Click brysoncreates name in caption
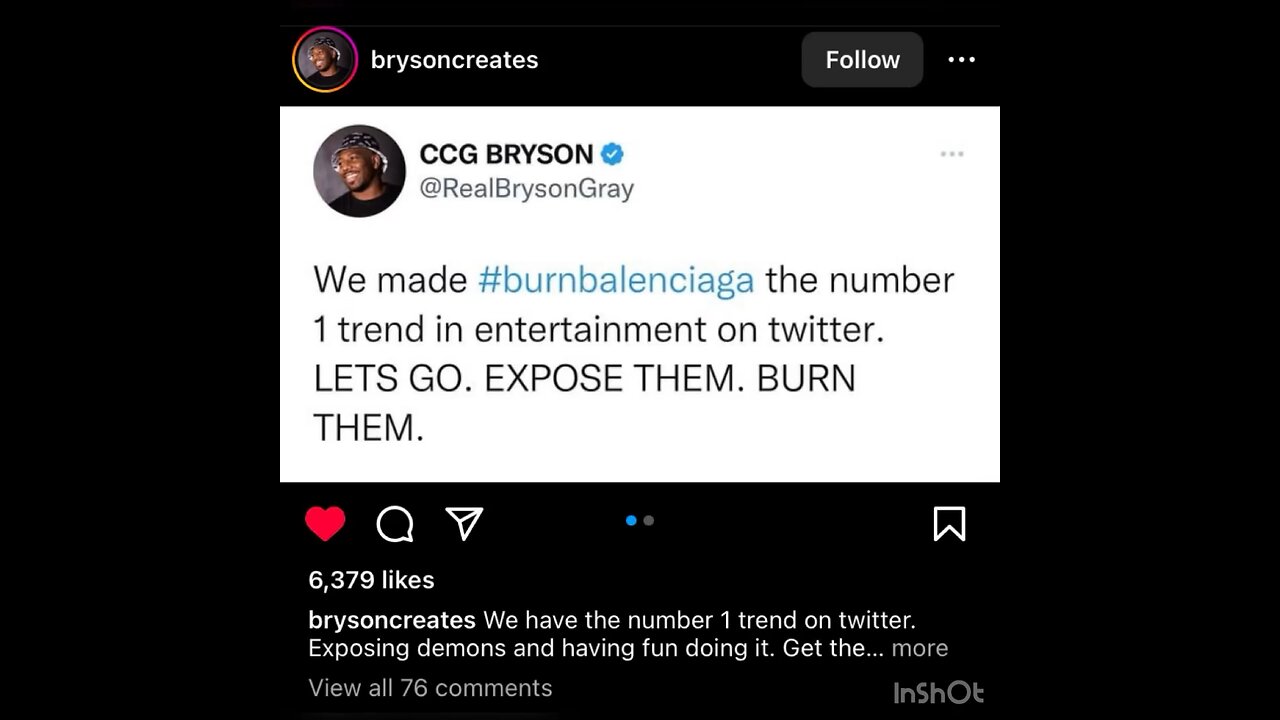 pyautogui.click(x=392, y=620)
